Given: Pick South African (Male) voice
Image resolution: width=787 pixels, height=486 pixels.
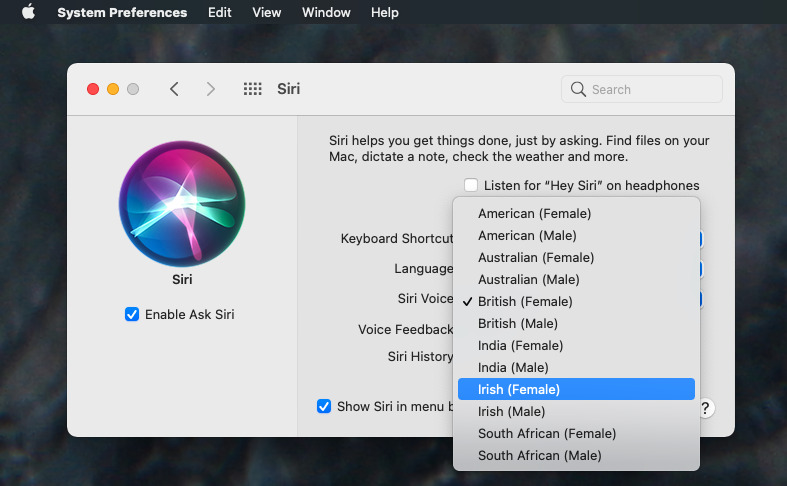Looking at the screenshot, I should 539,455.
